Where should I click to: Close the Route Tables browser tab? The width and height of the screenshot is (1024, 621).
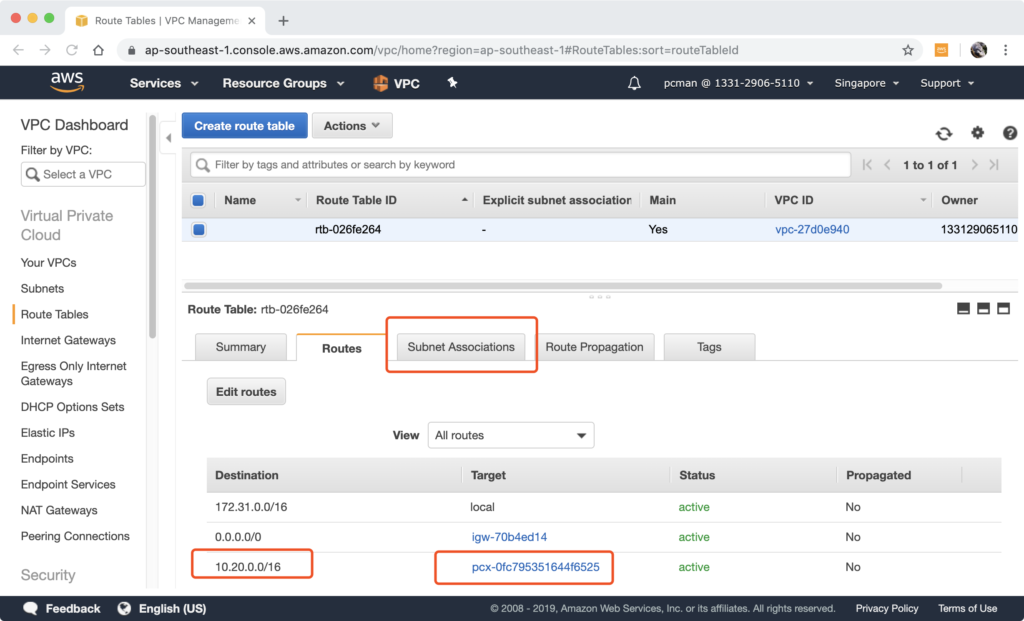(x=251, y=21)
